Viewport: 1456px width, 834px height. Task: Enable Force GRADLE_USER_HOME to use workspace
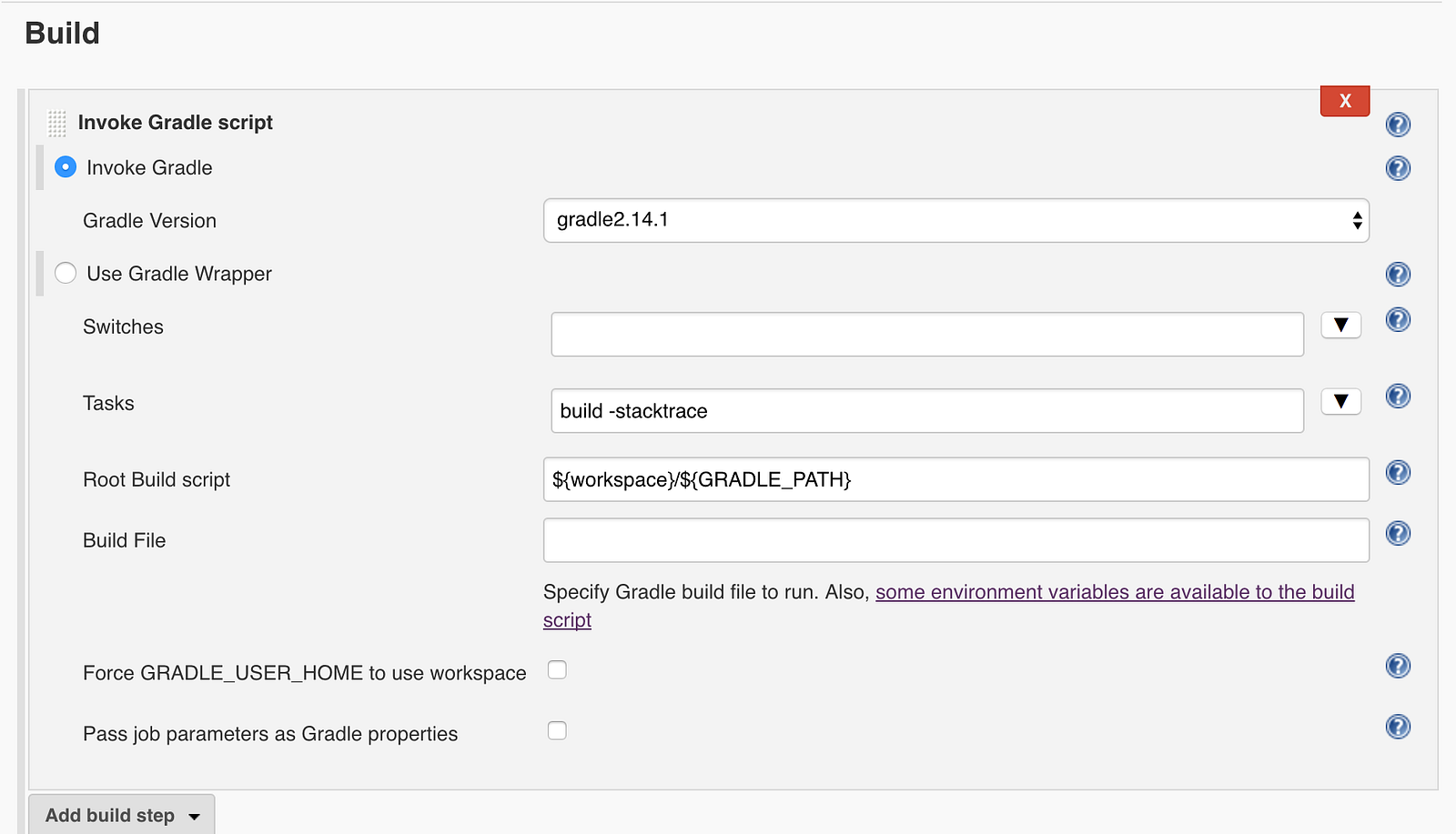[x=557, y=670]
